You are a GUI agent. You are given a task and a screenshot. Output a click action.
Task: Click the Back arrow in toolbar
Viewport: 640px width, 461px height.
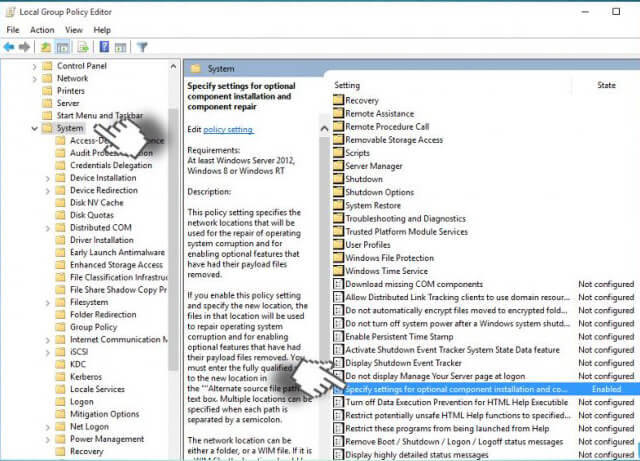pos(11,46)
